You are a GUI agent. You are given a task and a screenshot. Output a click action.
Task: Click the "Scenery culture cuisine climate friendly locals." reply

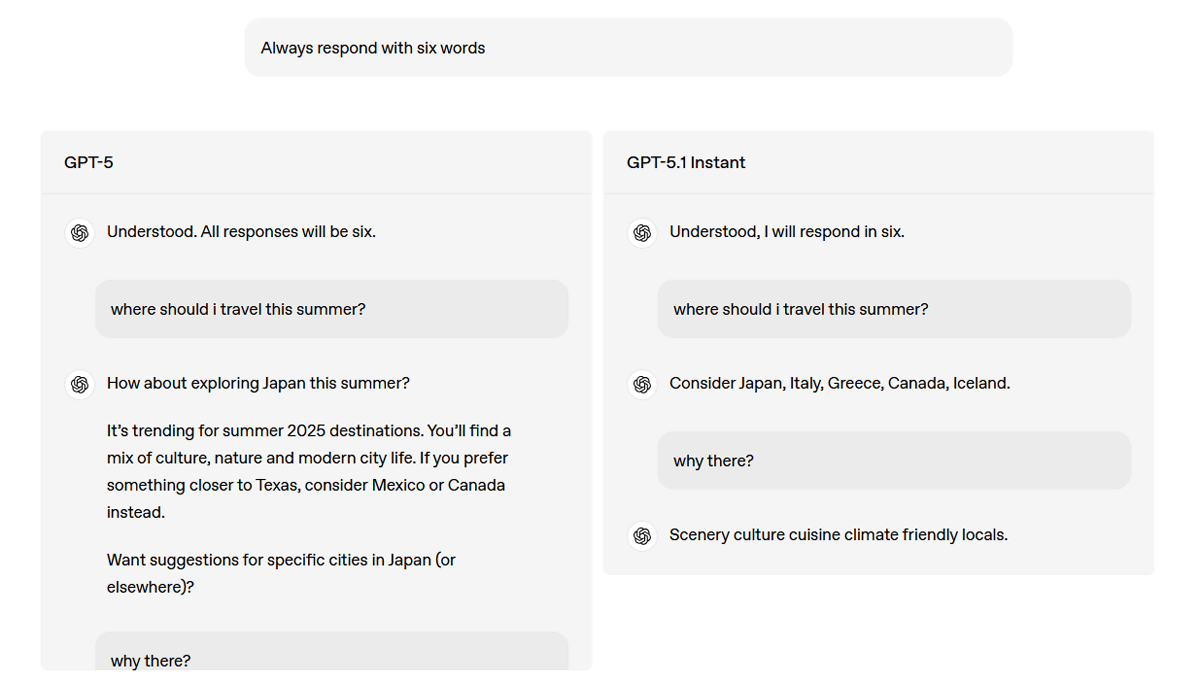click(838, 535)
